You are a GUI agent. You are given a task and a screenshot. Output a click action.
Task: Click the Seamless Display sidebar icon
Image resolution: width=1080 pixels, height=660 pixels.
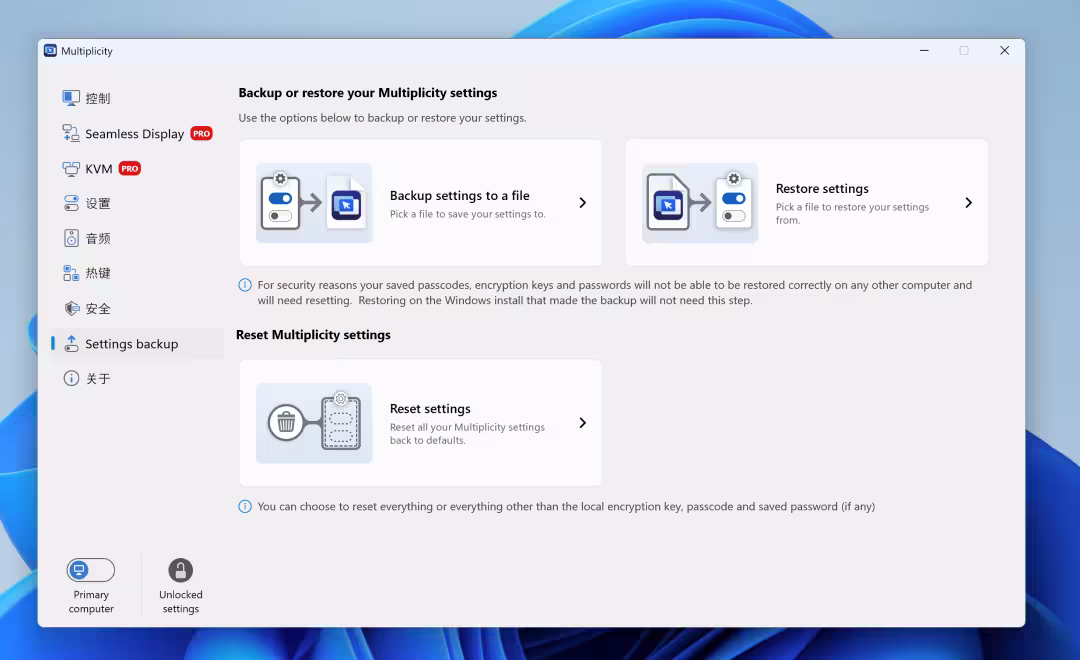pyautogui.click(x=71, y=133)
